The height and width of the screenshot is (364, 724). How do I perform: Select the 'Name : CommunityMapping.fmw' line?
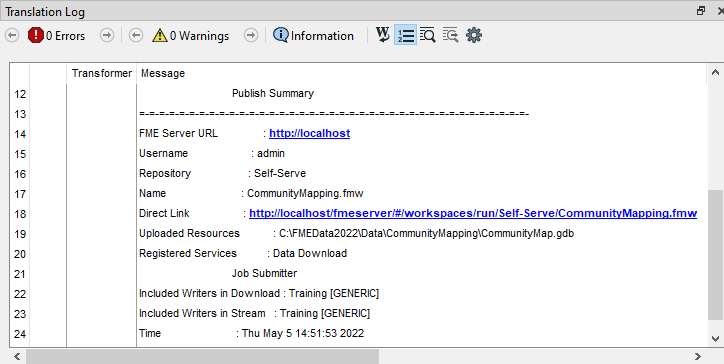pos(251,194)
